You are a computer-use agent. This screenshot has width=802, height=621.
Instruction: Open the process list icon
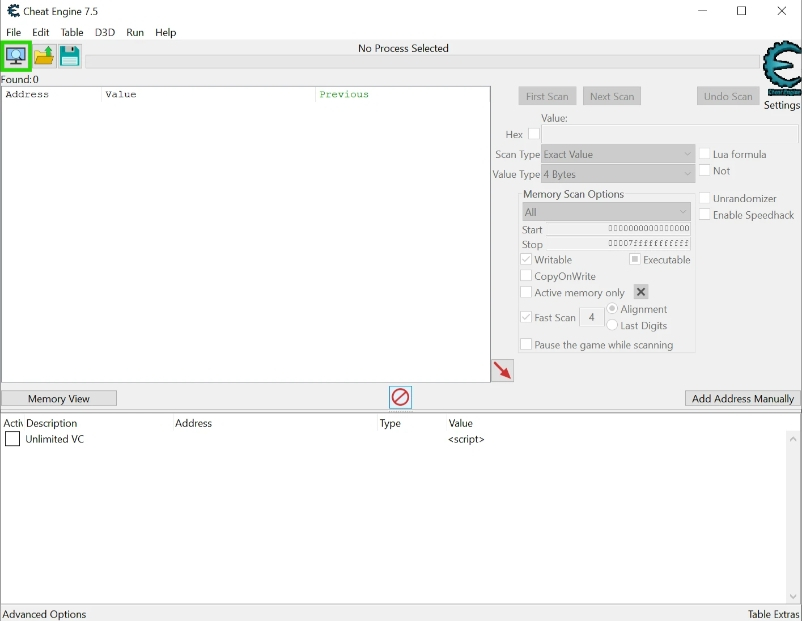pyautogui.click(x=16, y=56)
